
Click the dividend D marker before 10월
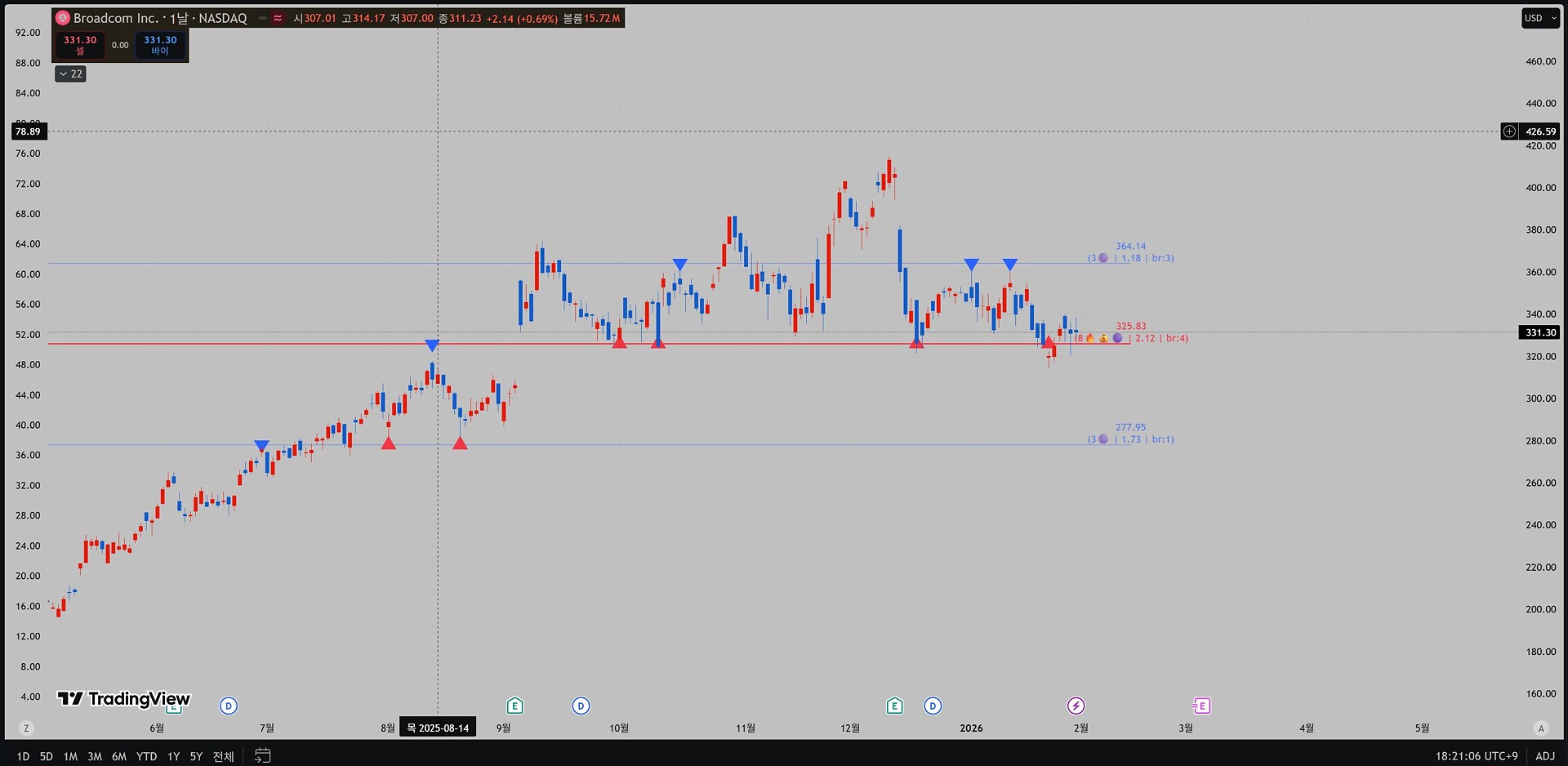coord(581,706)
